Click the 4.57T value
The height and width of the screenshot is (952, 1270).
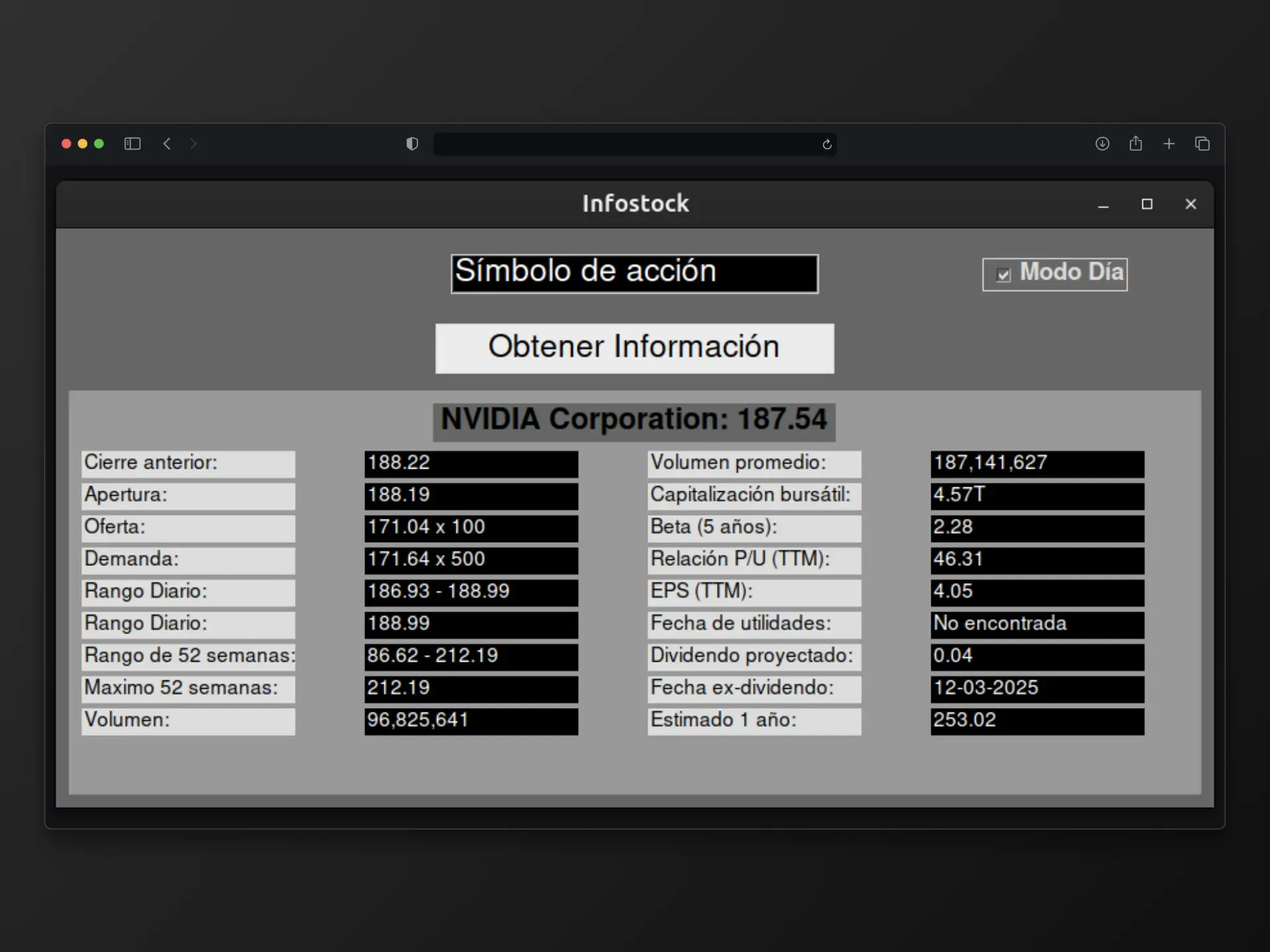[x=1037, y=496]
